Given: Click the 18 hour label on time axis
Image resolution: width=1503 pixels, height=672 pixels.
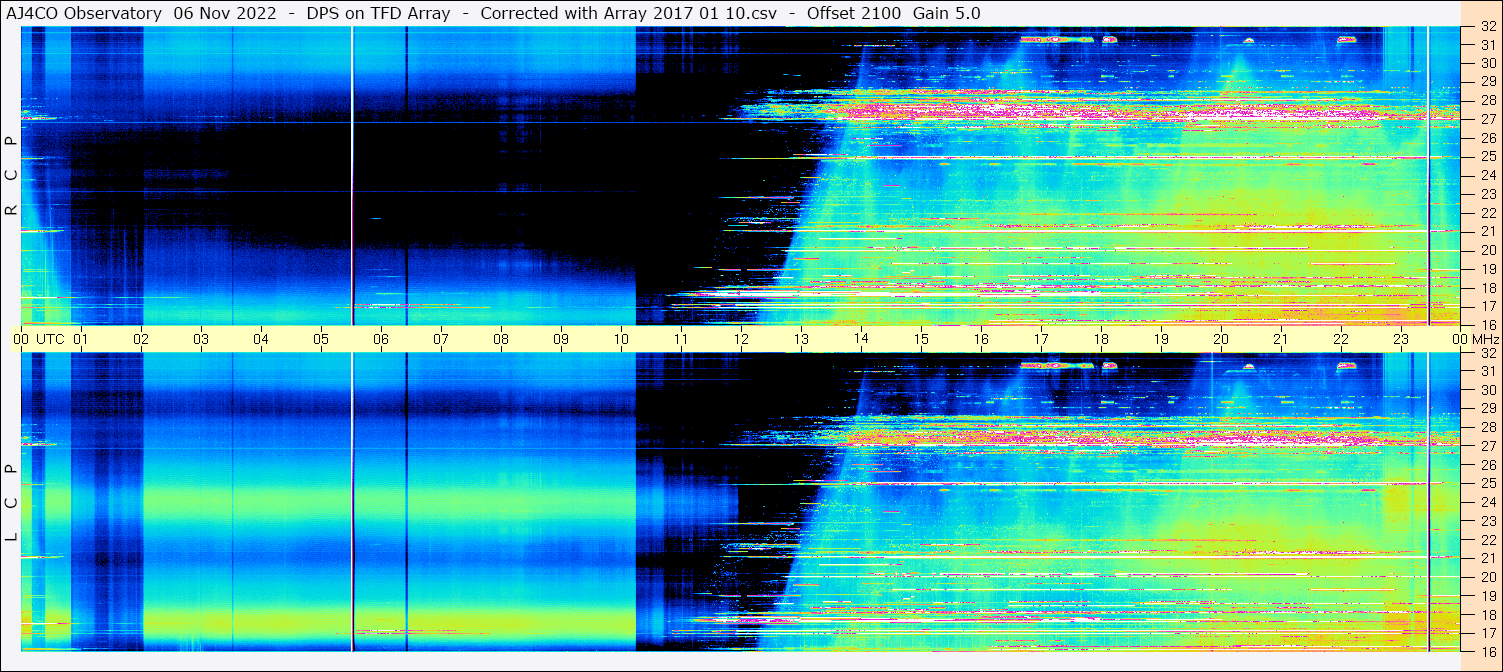Looking at the screenshot, I should (x=1101, y=339).
